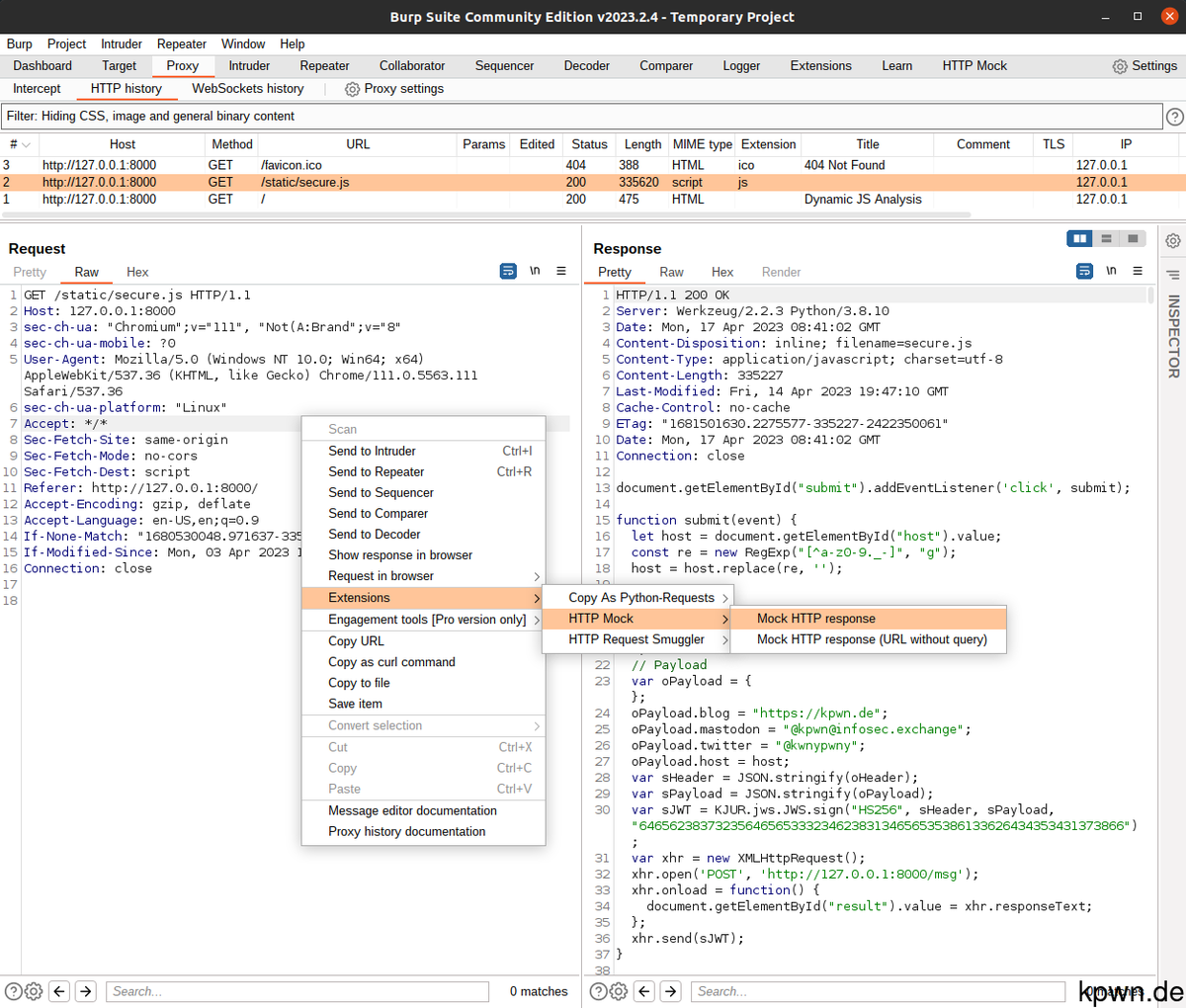The image size is (1186, 1008).
Task: Open the Inspector panel settings gear
Action: [1172, 240]
